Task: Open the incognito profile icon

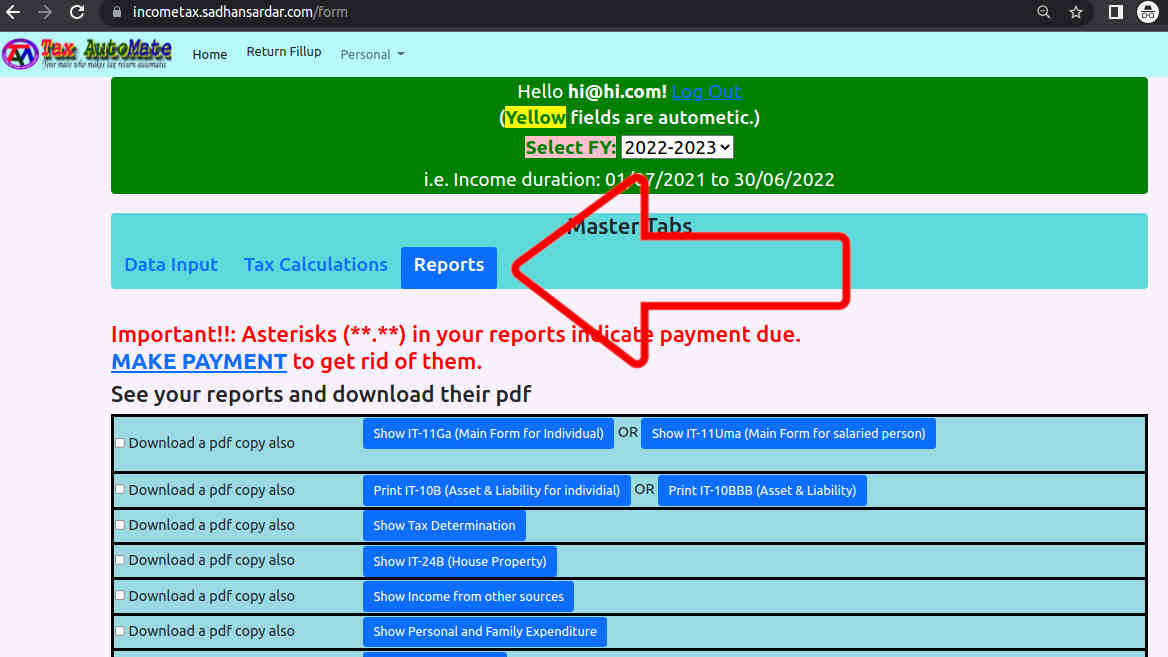Action: tap(1148, 13)
